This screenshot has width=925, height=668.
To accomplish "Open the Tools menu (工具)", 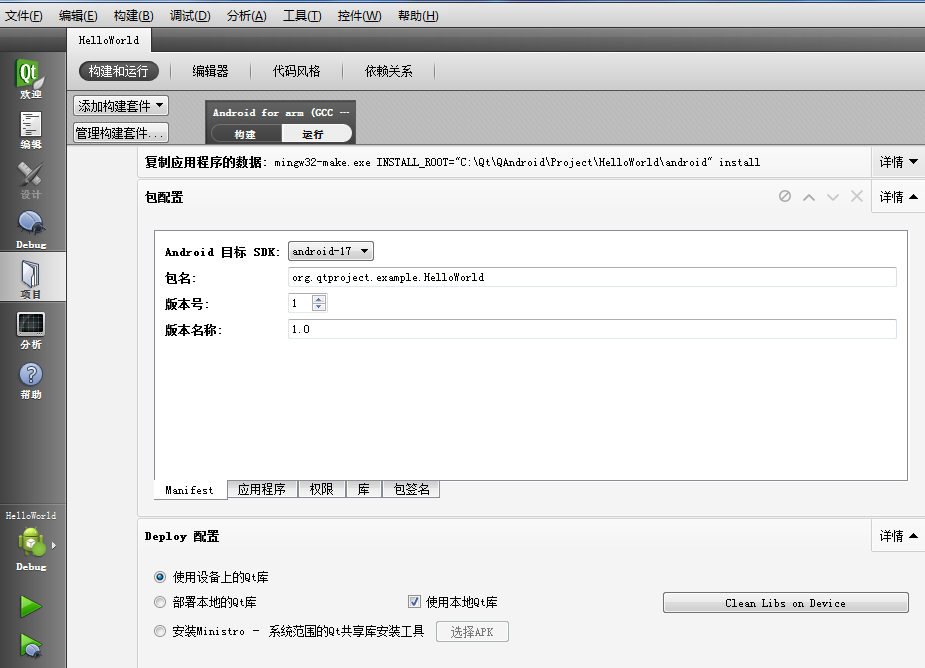I will tap(302, 16).
